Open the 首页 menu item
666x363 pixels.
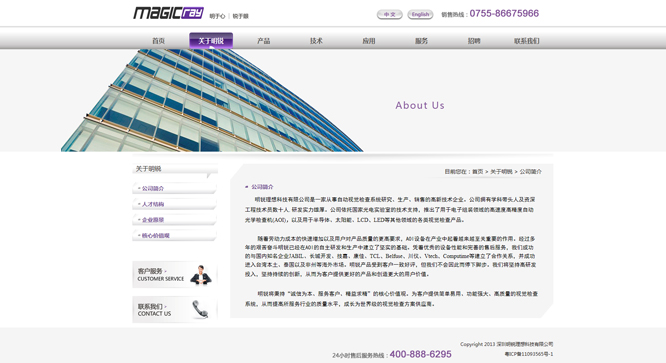click(x=158, y=41)
